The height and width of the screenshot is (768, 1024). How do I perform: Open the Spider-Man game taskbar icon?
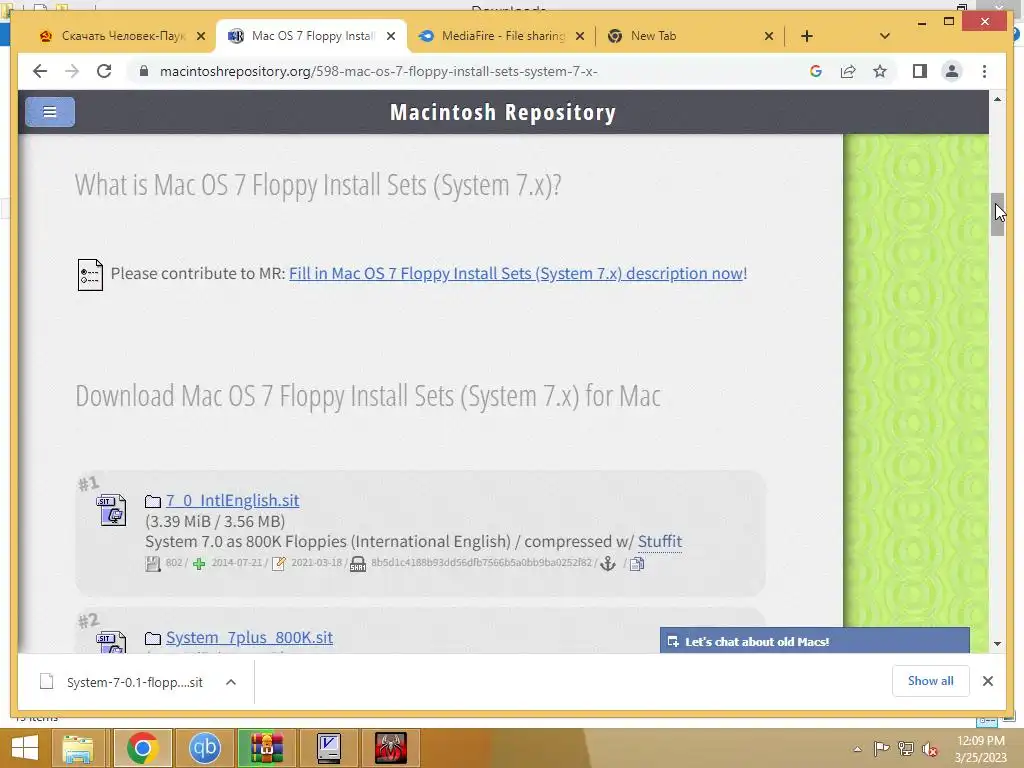tap(391, 748)
